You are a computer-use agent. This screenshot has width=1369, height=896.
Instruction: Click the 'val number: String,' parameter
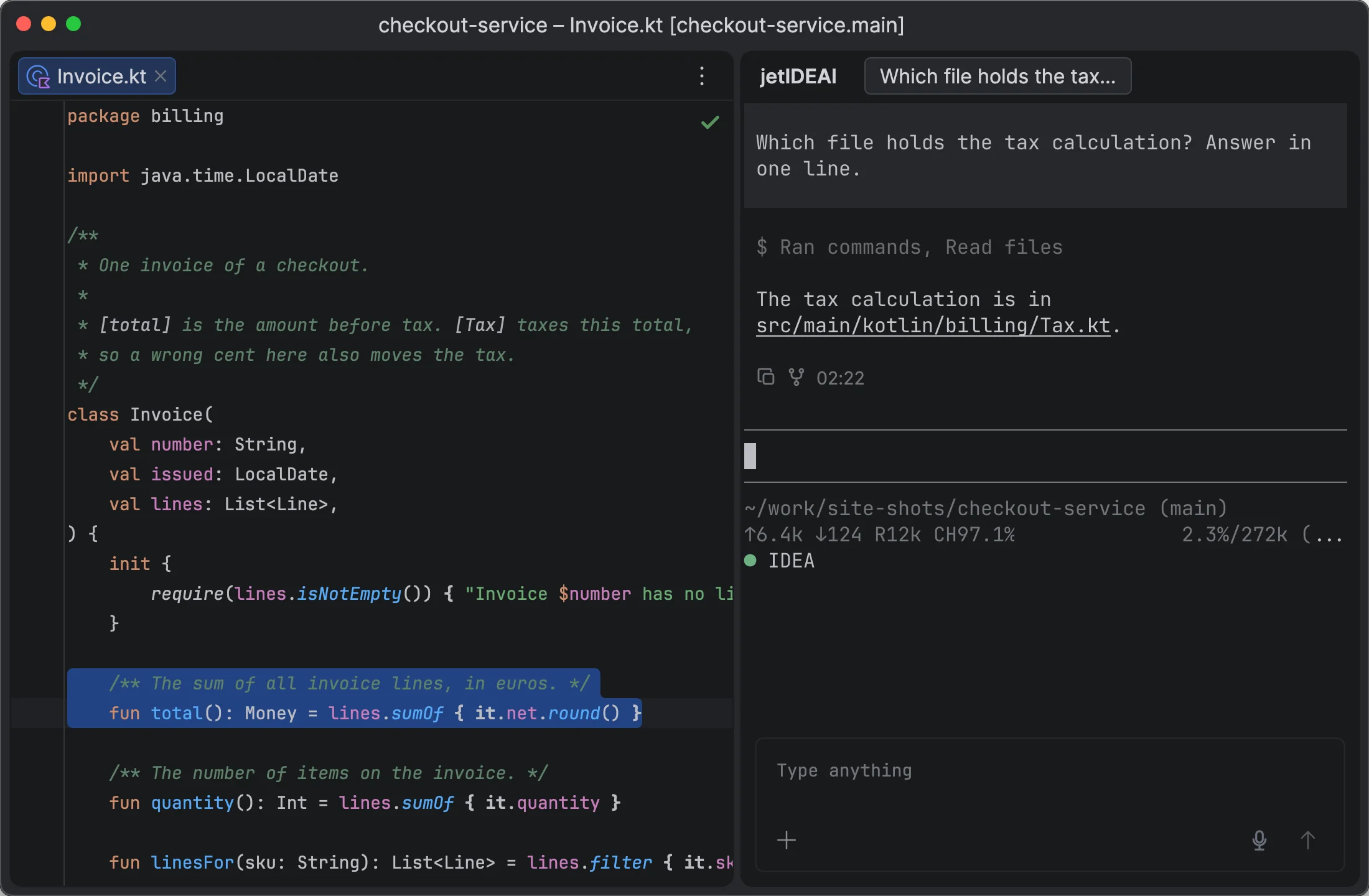click(208, 444)
